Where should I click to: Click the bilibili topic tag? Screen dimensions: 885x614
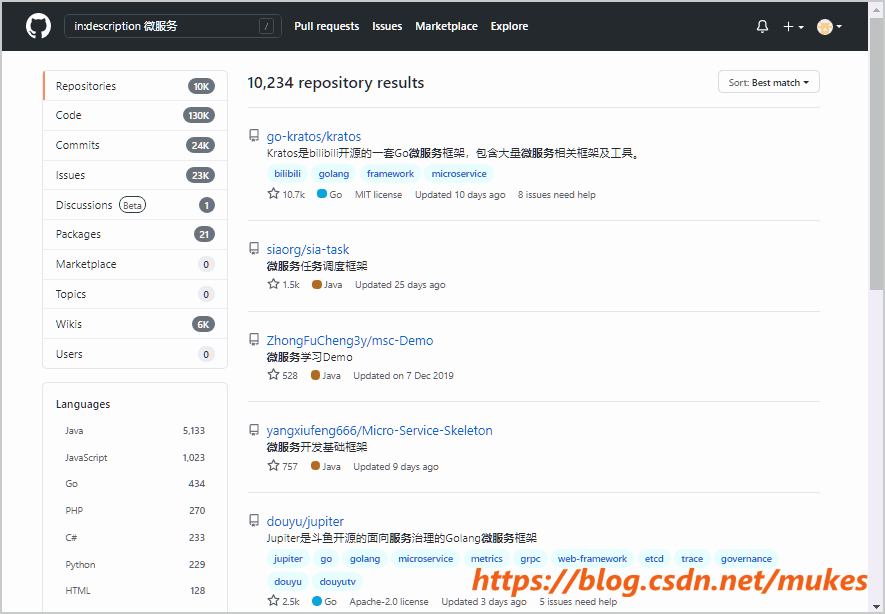tap(287, 174)
